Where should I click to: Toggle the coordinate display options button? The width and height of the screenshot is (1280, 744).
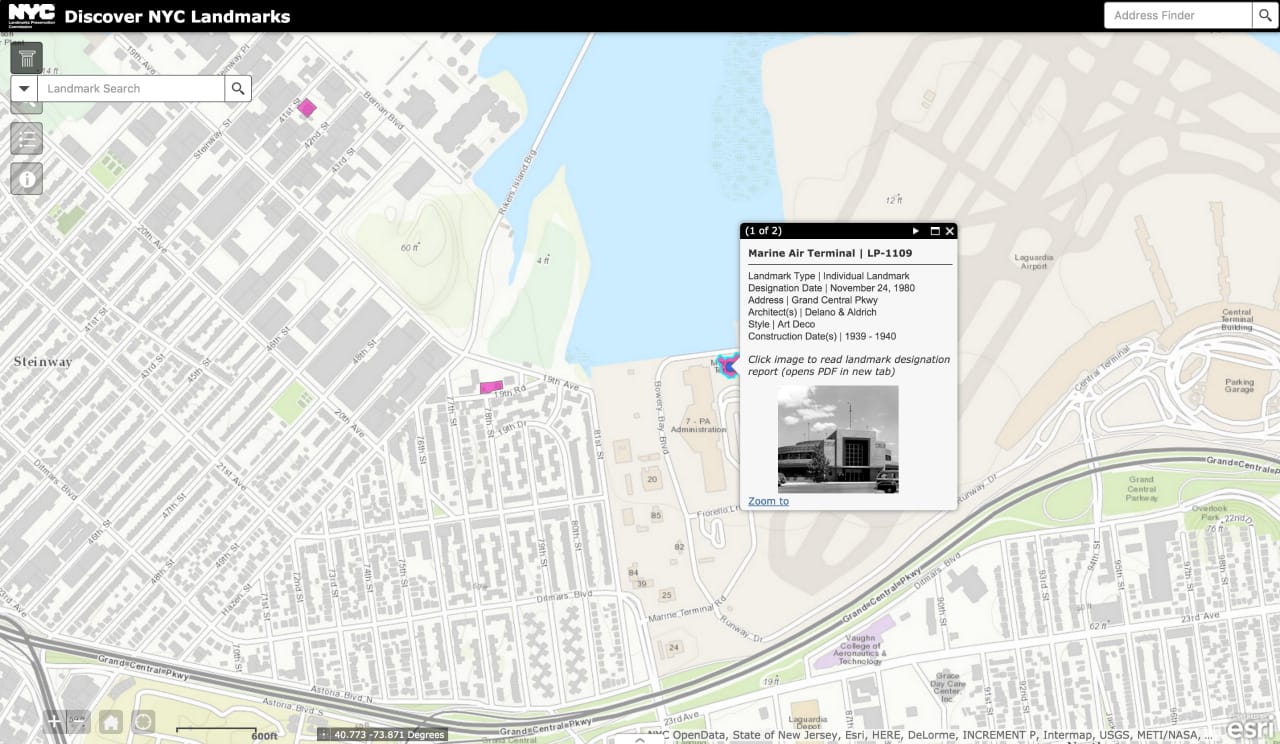(324, 735)
